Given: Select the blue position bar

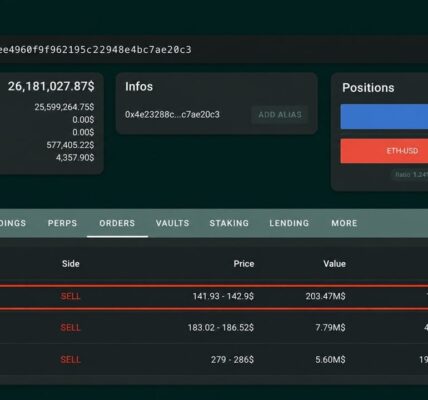Looking at the screenshot, I should (384, 116).
